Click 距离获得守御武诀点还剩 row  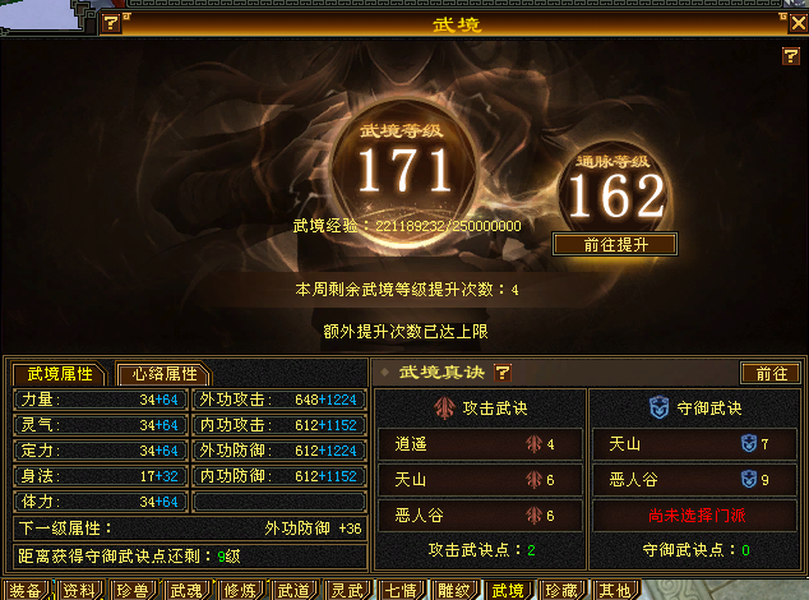(190, 556)
